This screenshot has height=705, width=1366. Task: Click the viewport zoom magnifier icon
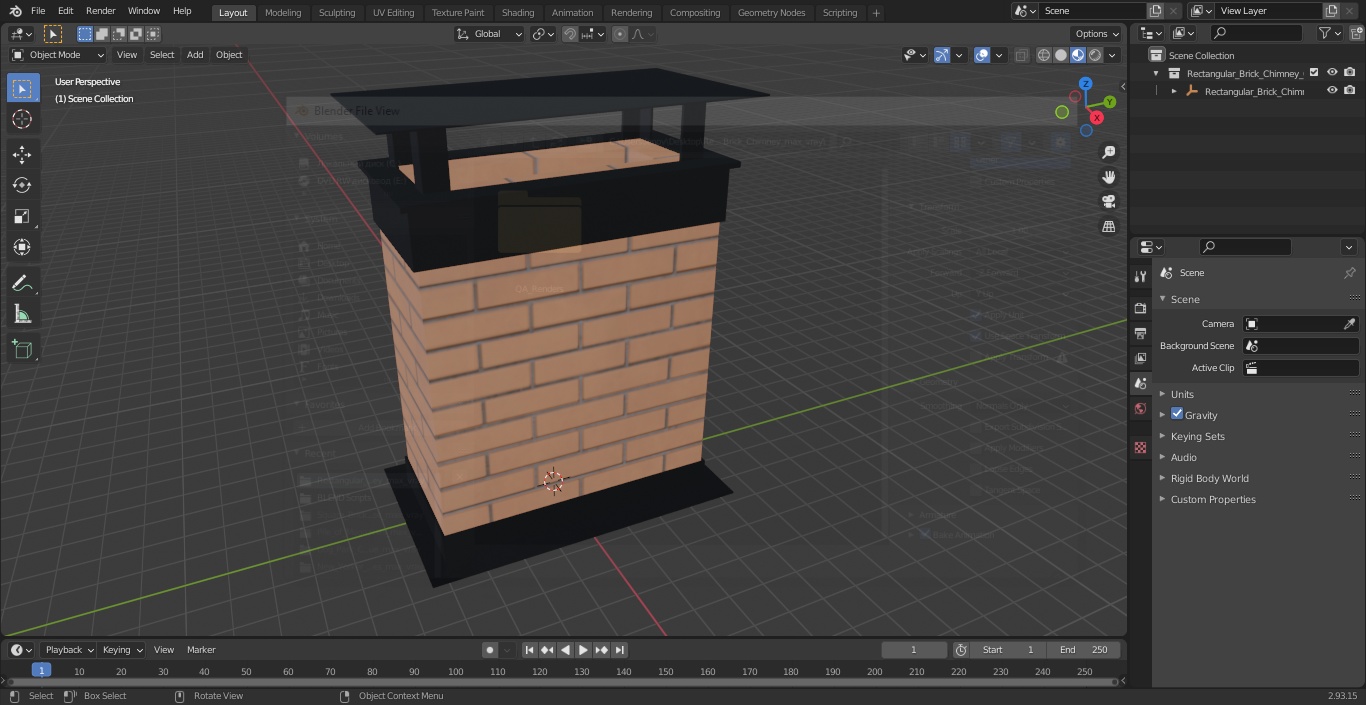(x=1108, y=152)
